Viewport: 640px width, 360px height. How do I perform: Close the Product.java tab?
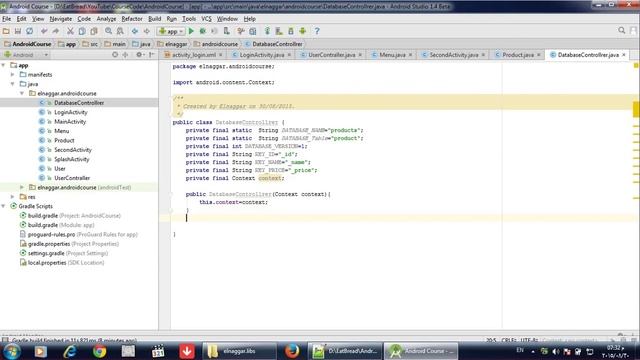539,55
